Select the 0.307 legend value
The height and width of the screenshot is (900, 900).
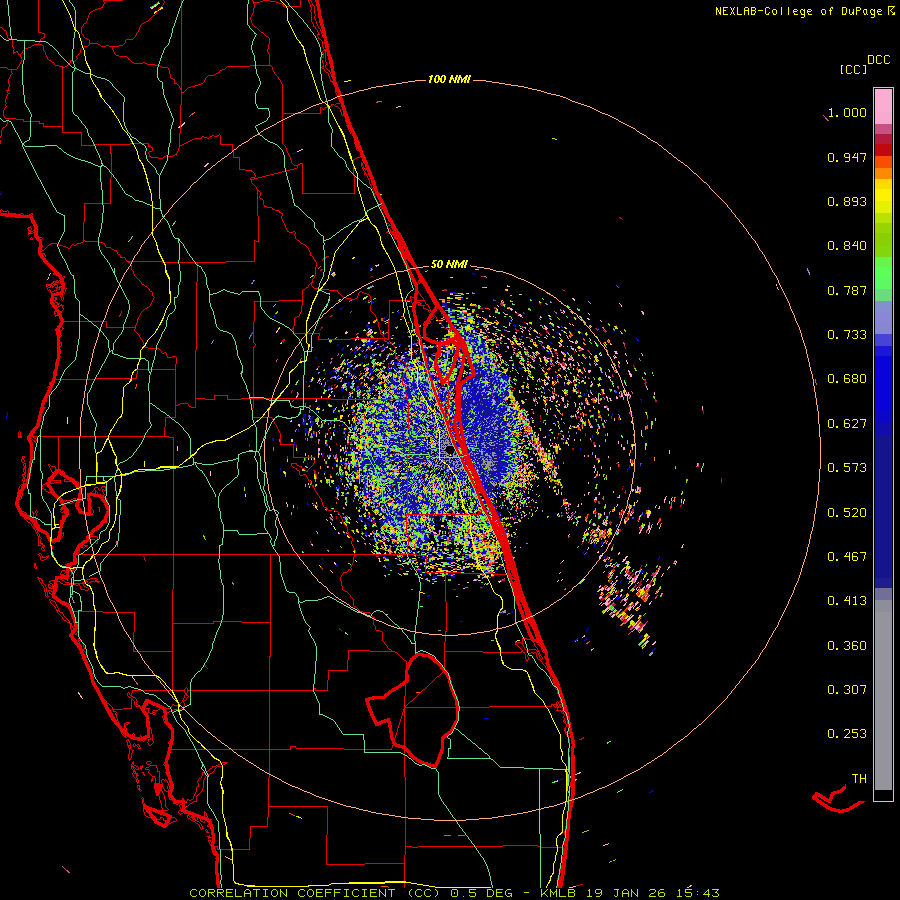point(847,690)
